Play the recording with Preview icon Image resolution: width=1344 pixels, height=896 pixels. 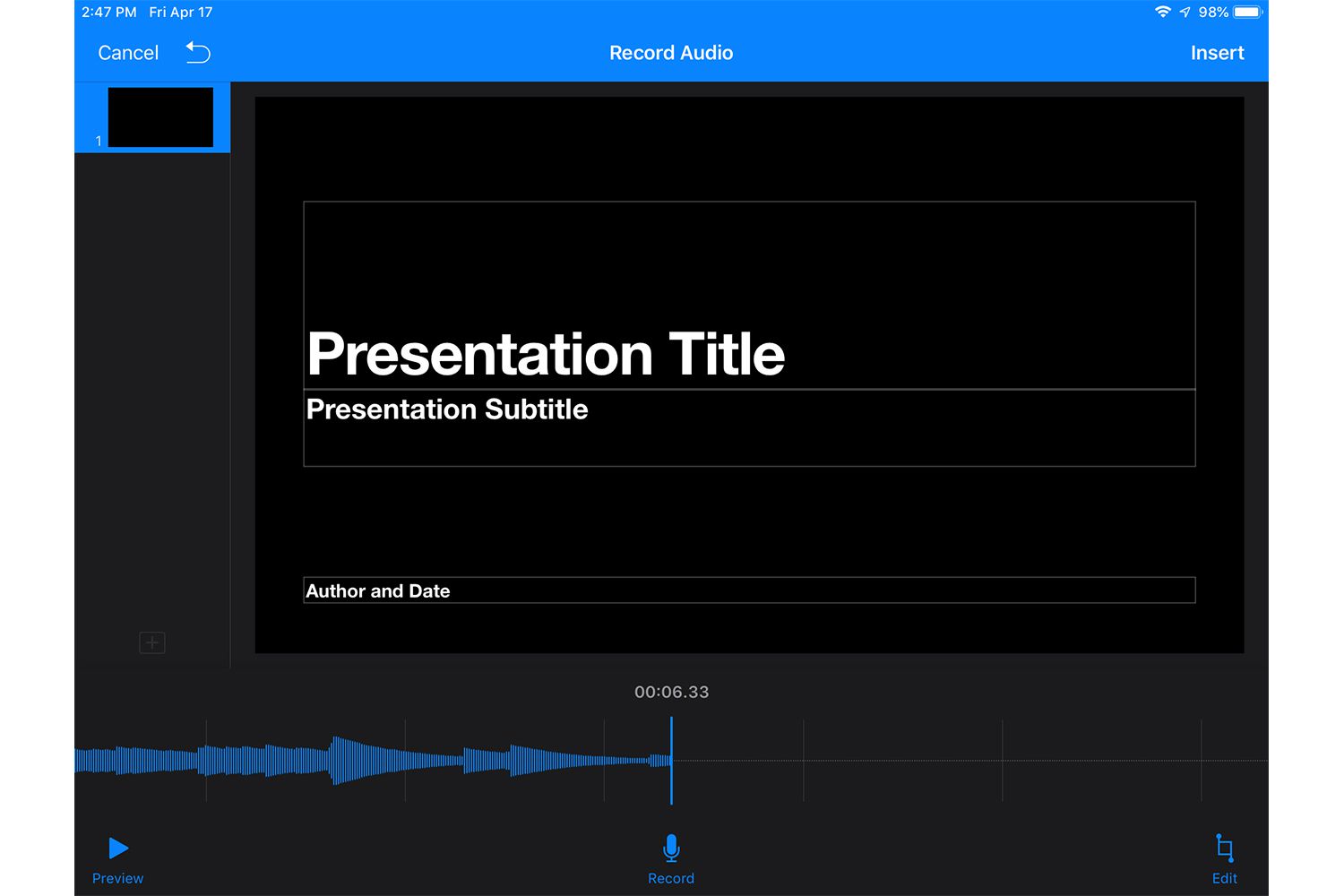(x=118, y=849)
